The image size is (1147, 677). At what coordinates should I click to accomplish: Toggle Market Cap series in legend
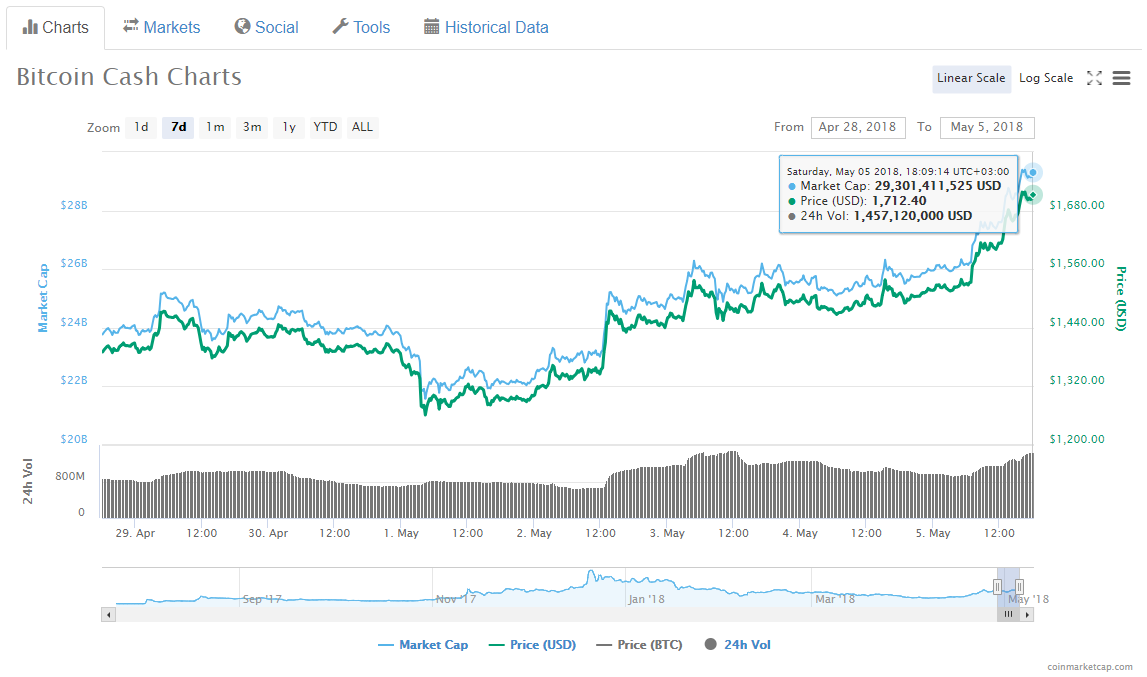coord(423,645)
